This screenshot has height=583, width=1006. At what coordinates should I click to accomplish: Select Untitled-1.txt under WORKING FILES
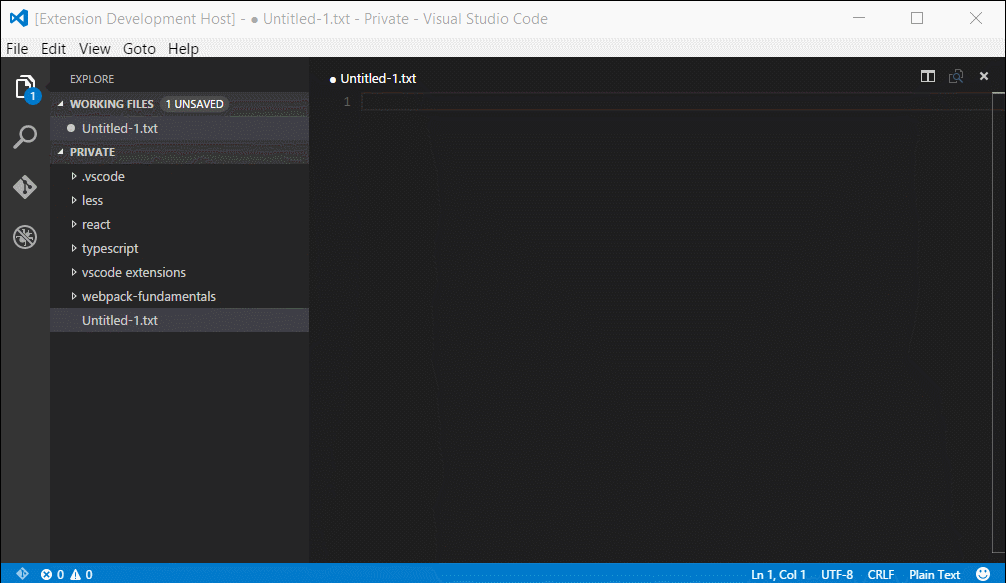click(x=120, y=128)
